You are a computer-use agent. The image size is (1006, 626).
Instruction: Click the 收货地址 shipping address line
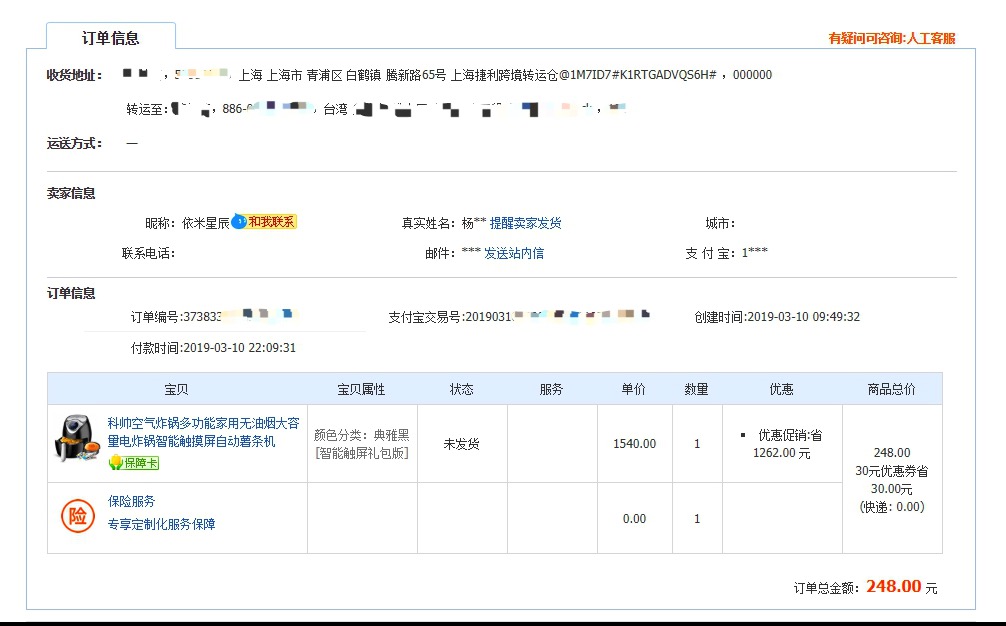click(x=447, y=75)
